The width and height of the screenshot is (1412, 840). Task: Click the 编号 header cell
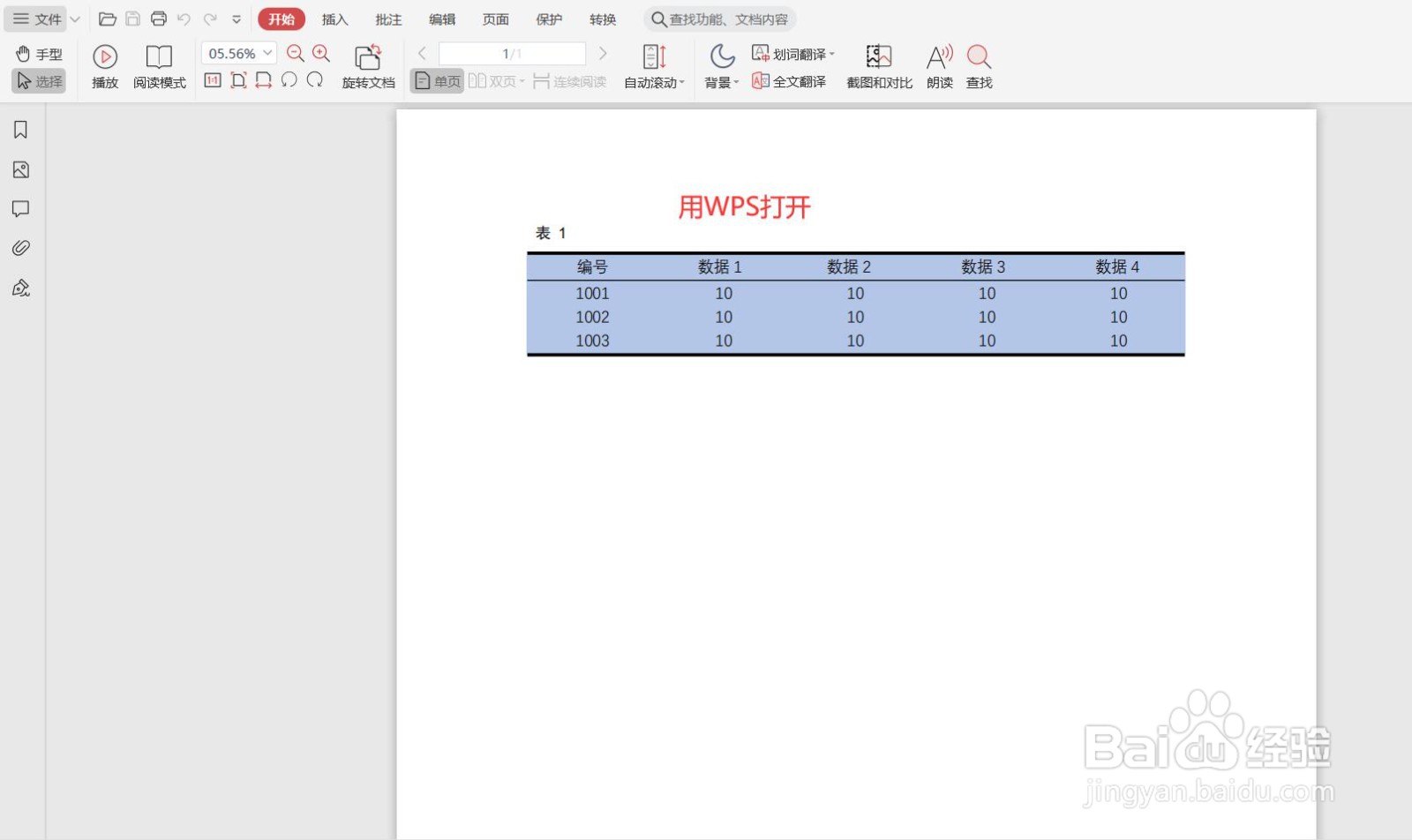point(592,266)
